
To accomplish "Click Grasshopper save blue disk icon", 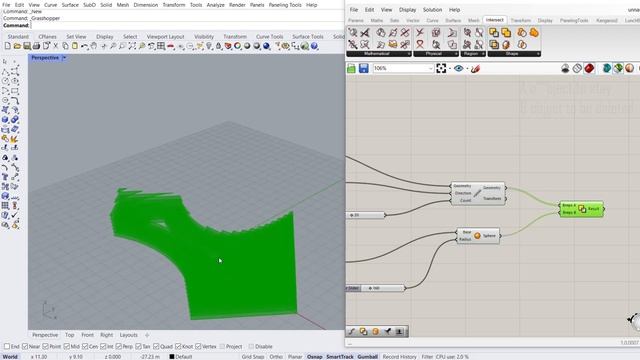I will [364, 68].
